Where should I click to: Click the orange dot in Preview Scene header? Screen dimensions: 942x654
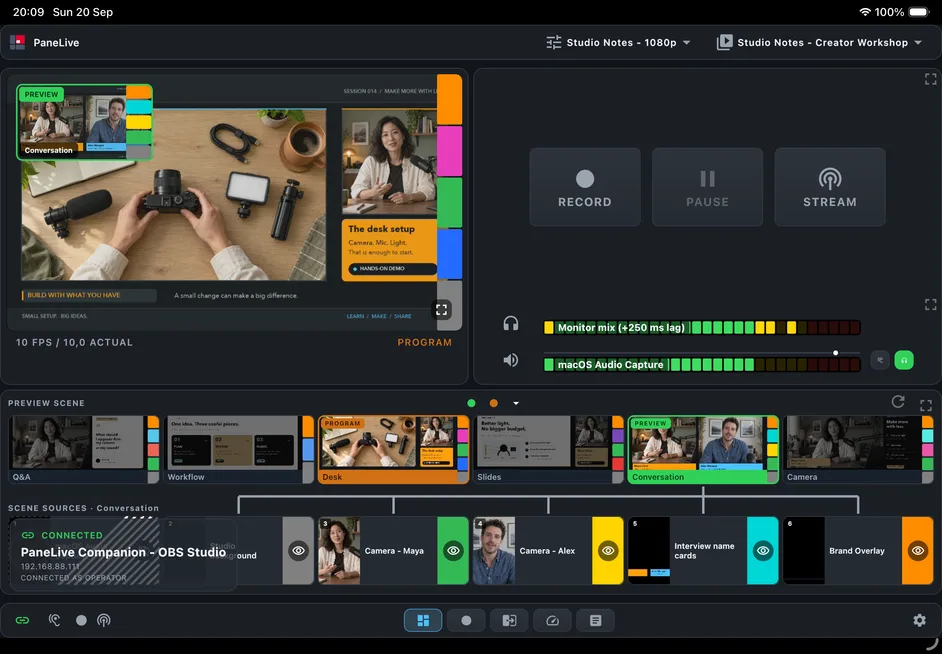pyautogui.click(x=494, y=403)
